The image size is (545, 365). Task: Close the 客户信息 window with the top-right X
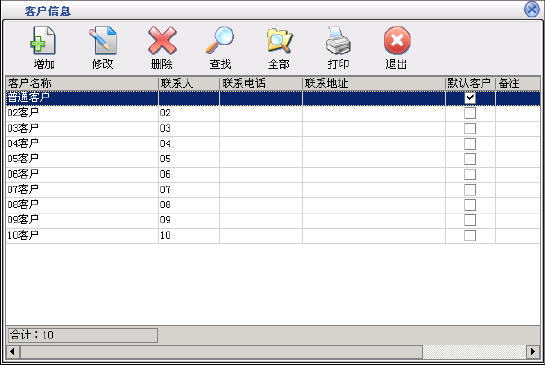click(532, 9)
